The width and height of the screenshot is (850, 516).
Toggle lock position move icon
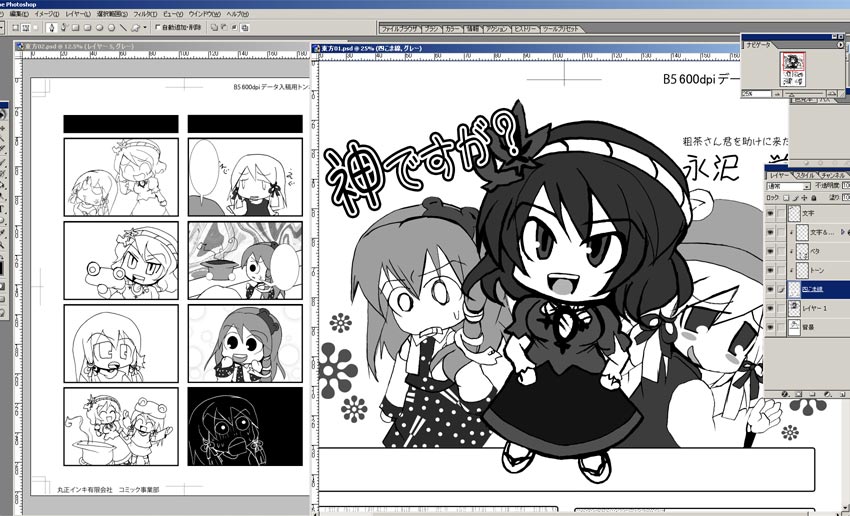tap(804, 198)
